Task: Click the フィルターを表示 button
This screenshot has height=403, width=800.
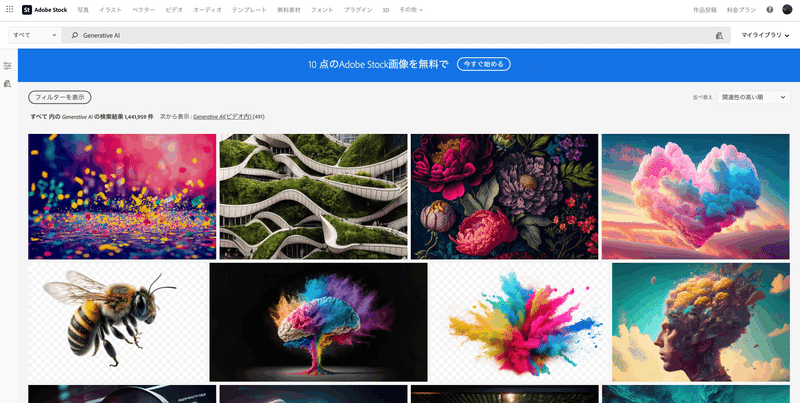Action: coord(60,97)
